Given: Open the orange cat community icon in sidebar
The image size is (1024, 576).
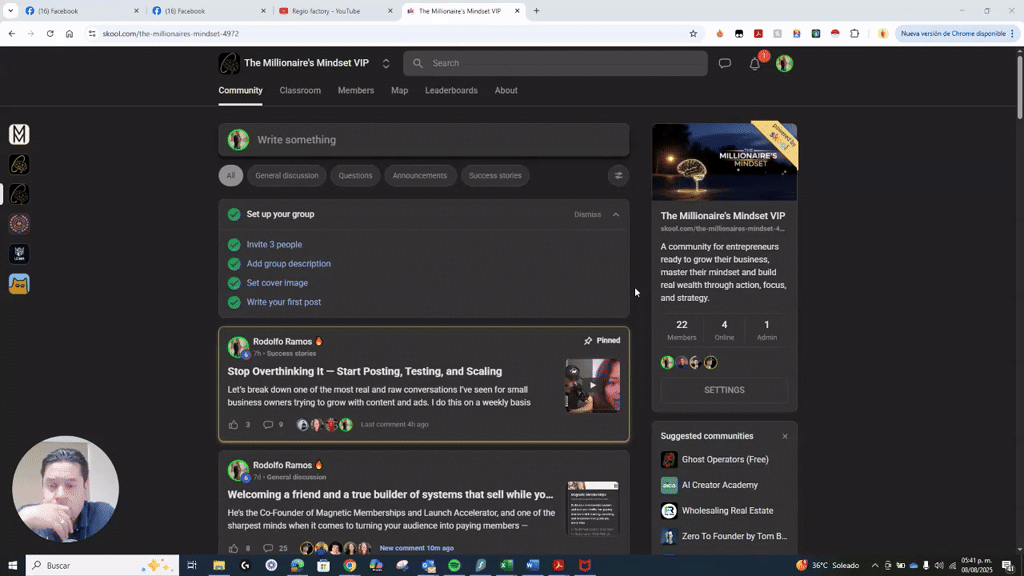Looking at the screenshot, I should point(19,284).
